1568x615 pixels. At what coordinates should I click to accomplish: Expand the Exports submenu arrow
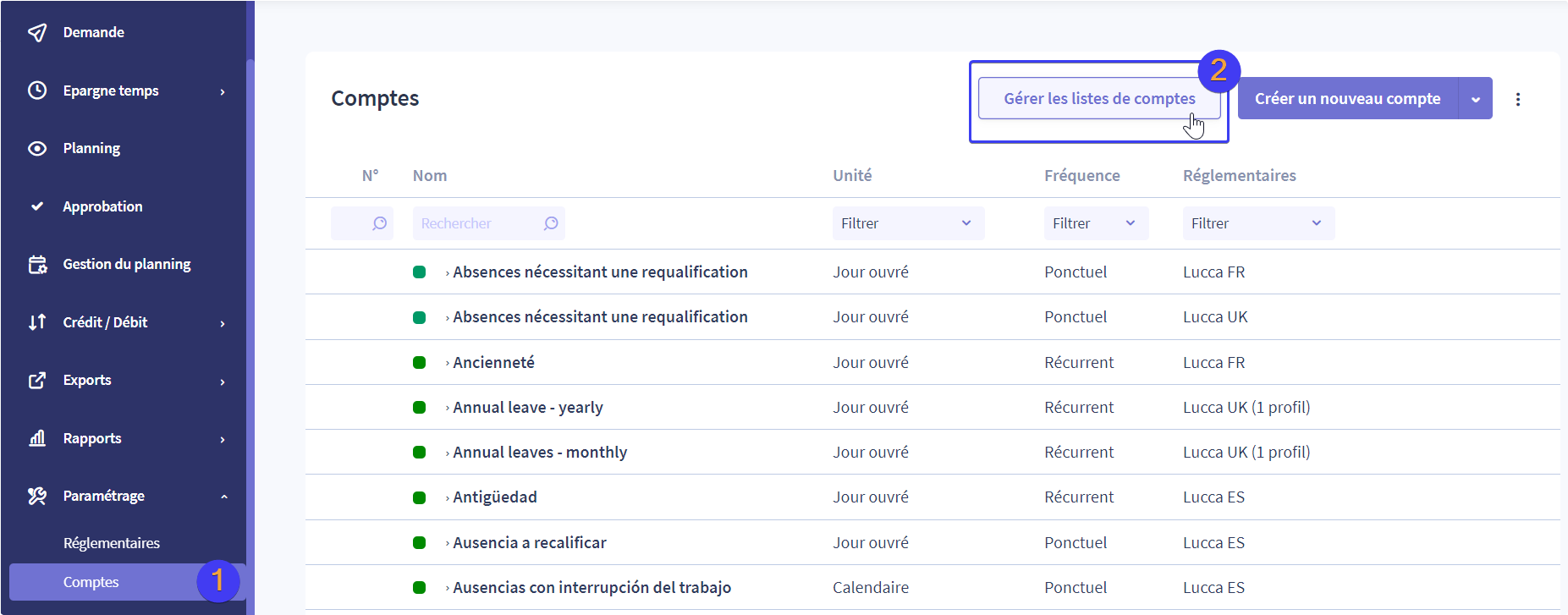223,382
